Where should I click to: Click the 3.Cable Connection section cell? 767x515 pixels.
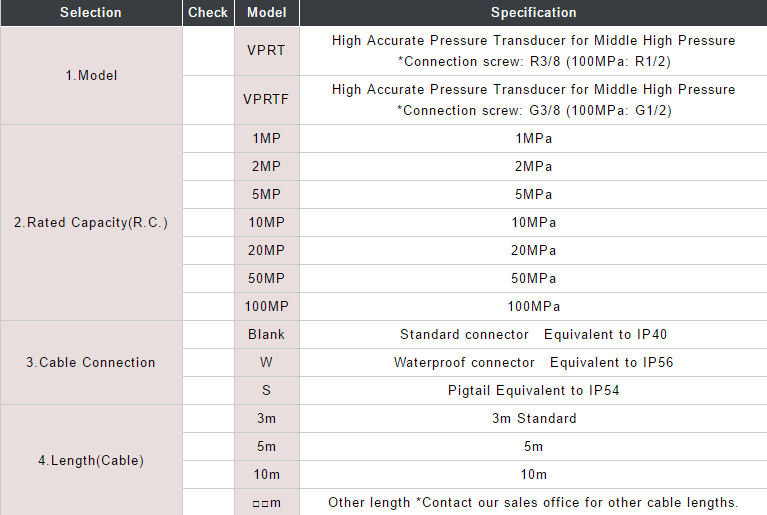click(x=91, y=362)
